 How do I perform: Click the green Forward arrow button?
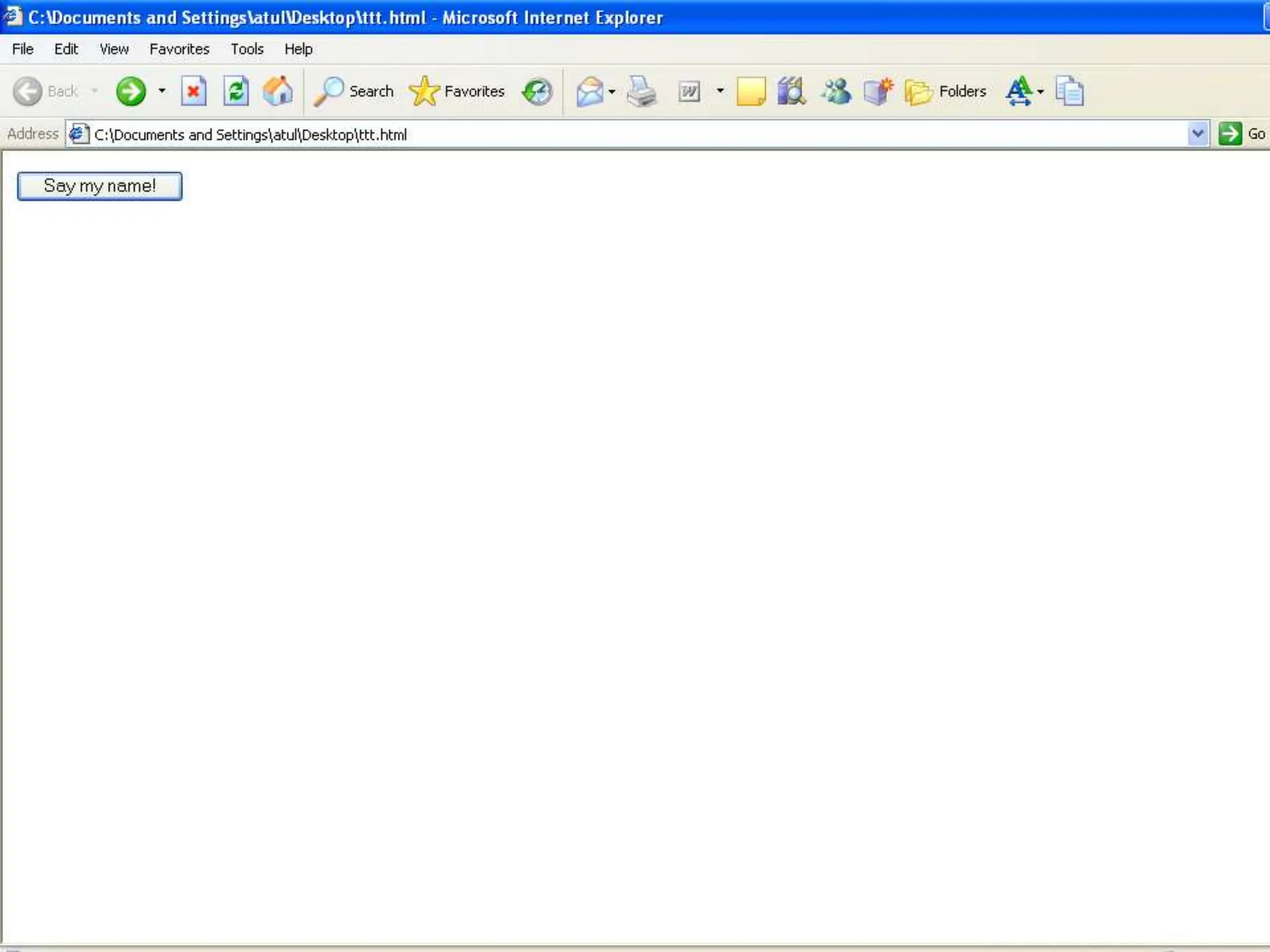point(131,92)
